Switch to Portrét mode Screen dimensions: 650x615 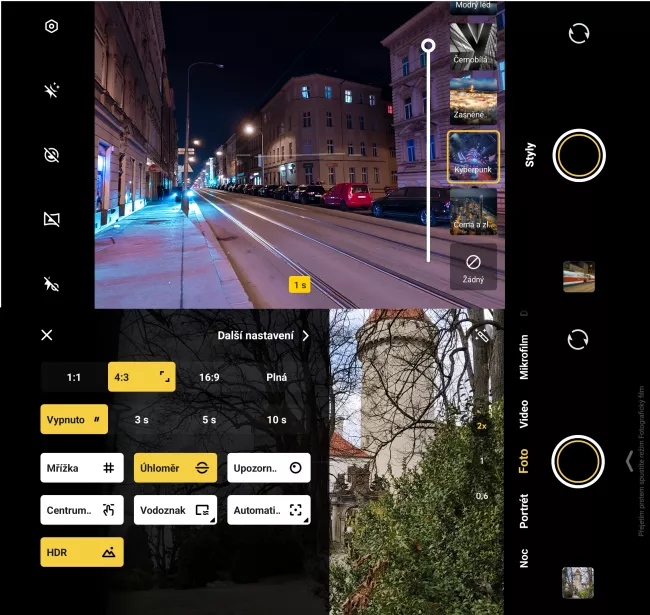point(524,509)
